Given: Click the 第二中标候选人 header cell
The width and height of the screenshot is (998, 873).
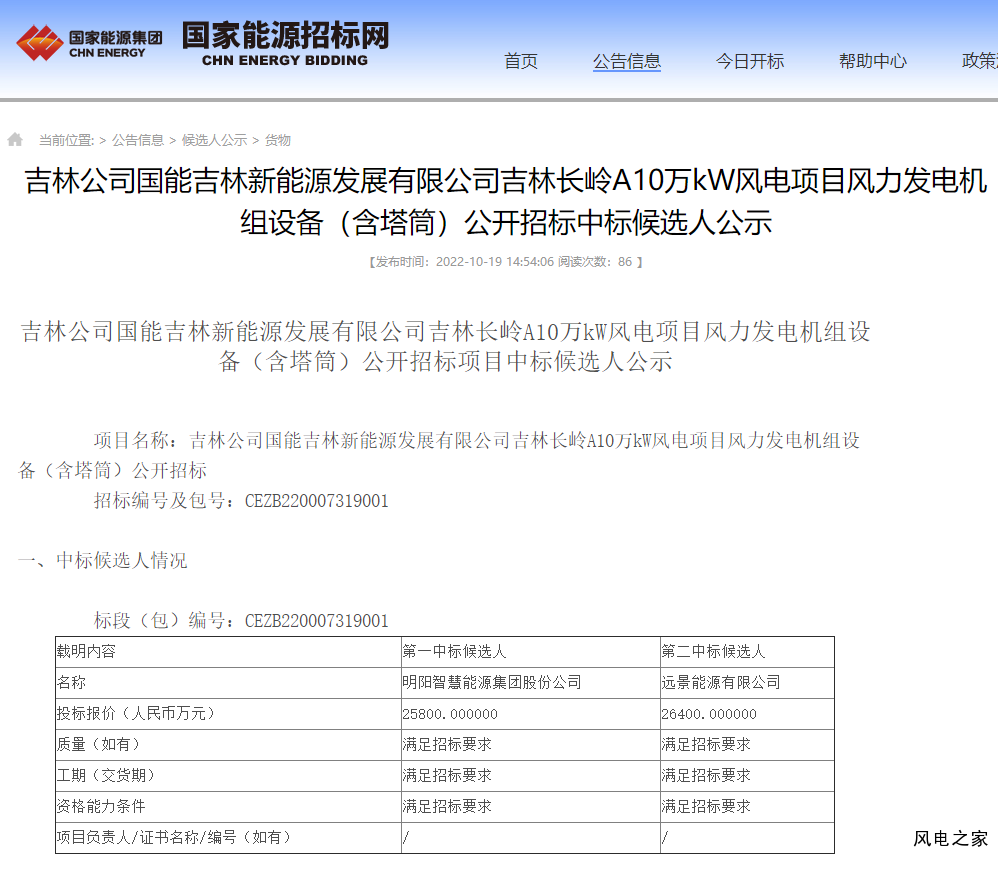Looking at the screenshot, I should click(747, 652).
